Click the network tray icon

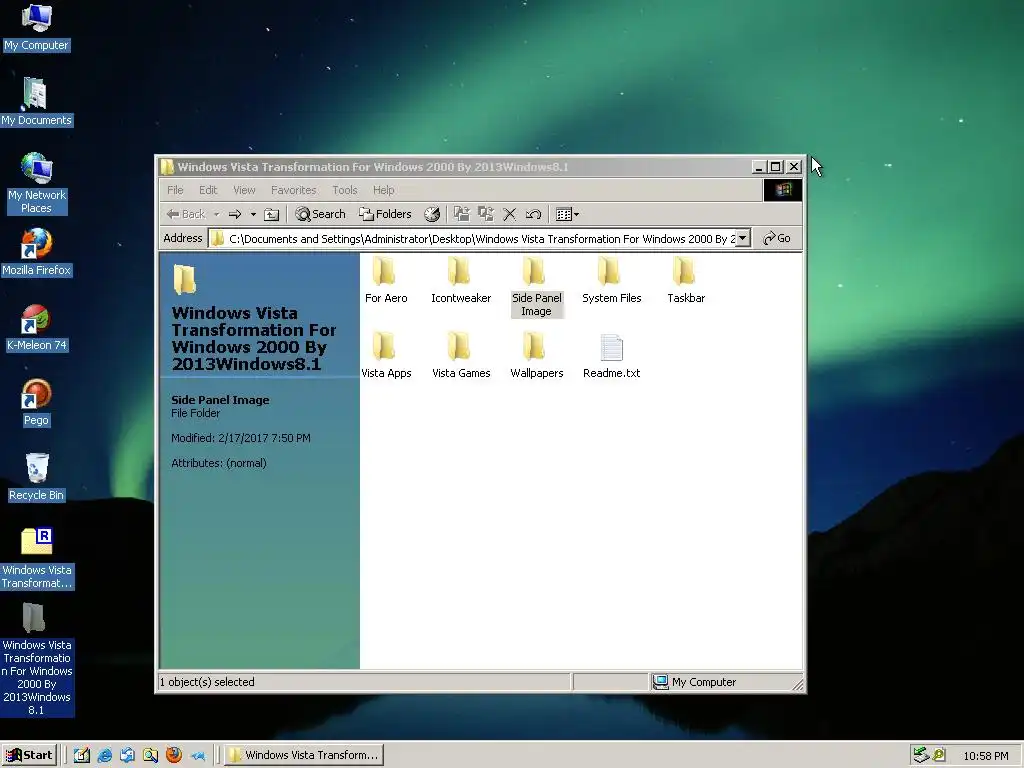point(921,755)
